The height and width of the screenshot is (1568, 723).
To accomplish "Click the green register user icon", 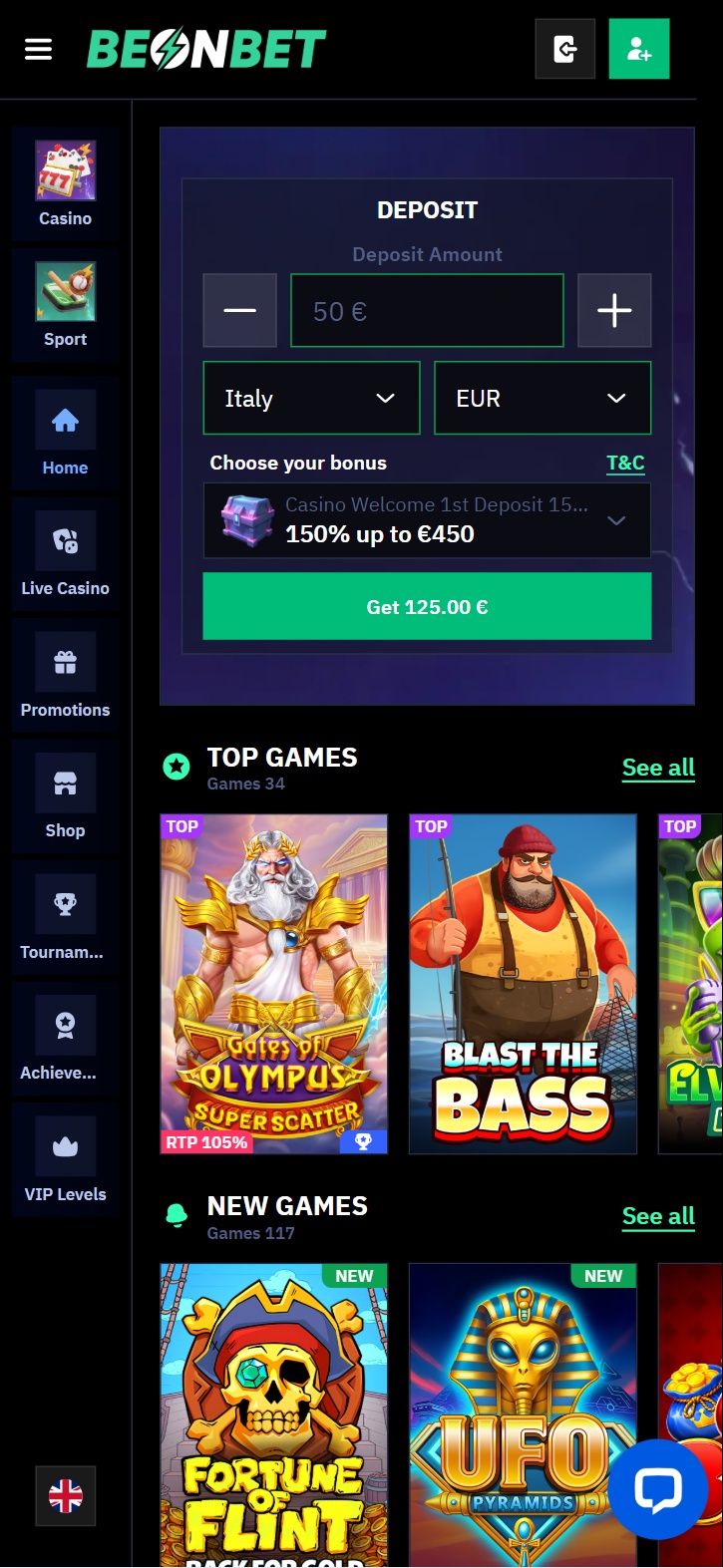I will pos(639,49).
